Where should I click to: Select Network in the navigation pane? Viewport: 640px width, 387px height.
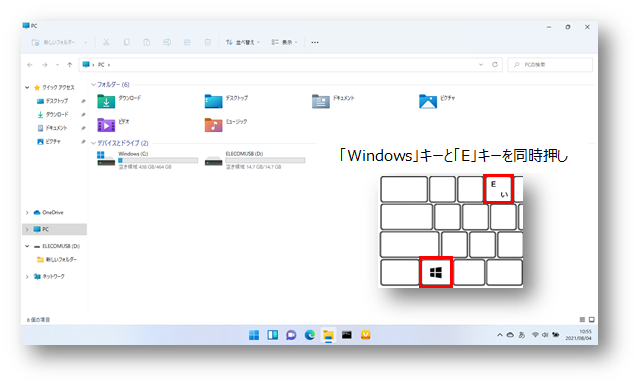(49, 276)
